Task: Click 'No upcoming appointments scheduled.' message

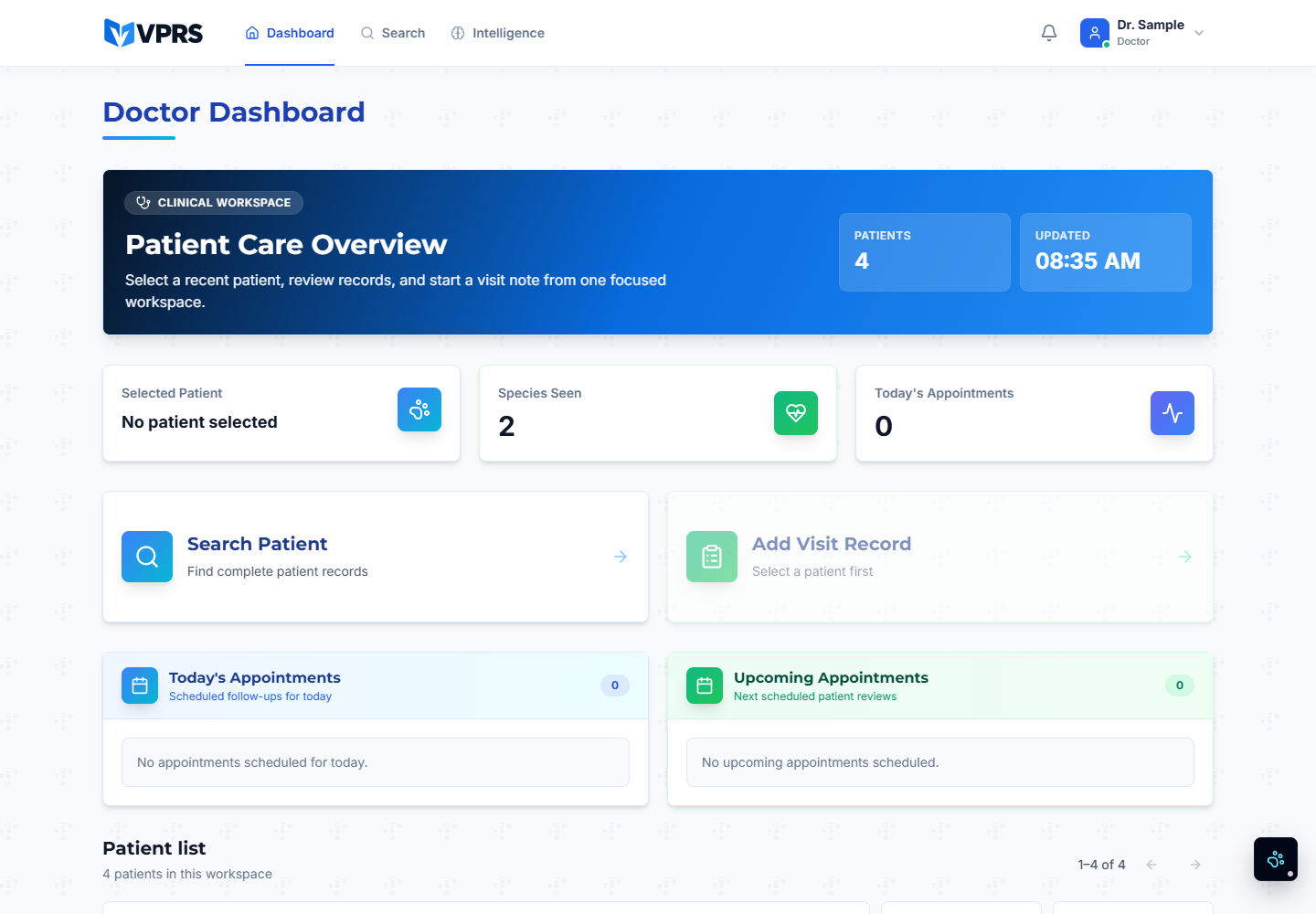Action: (821, 762)
